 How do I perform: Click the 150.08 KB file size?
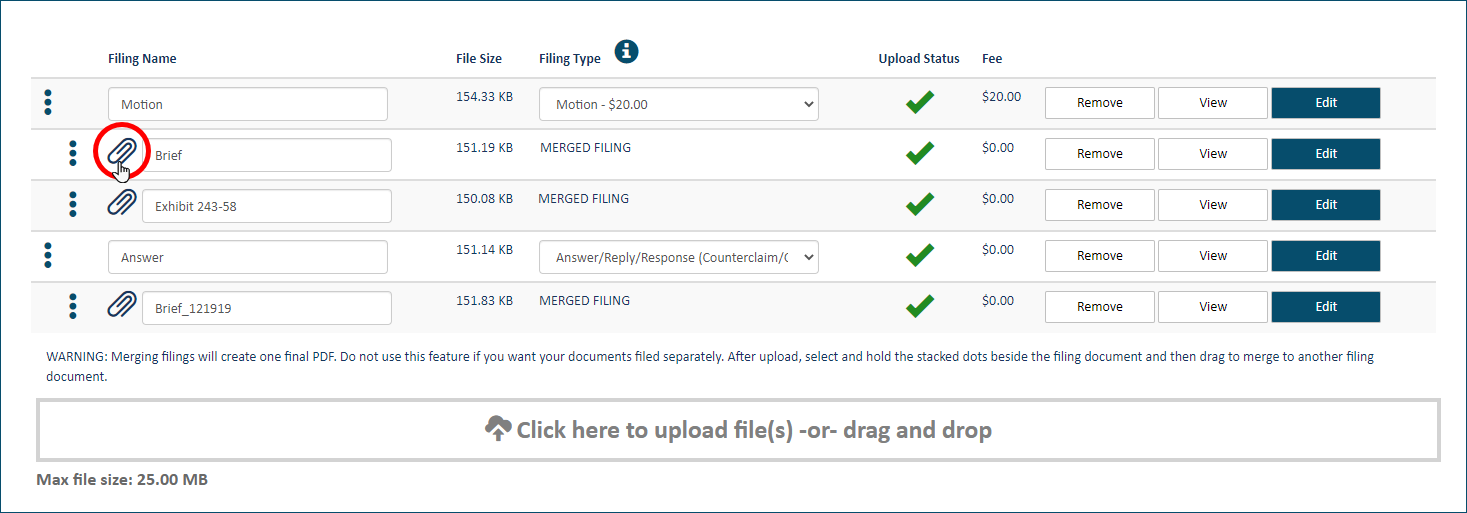click(x=485, y=199)
